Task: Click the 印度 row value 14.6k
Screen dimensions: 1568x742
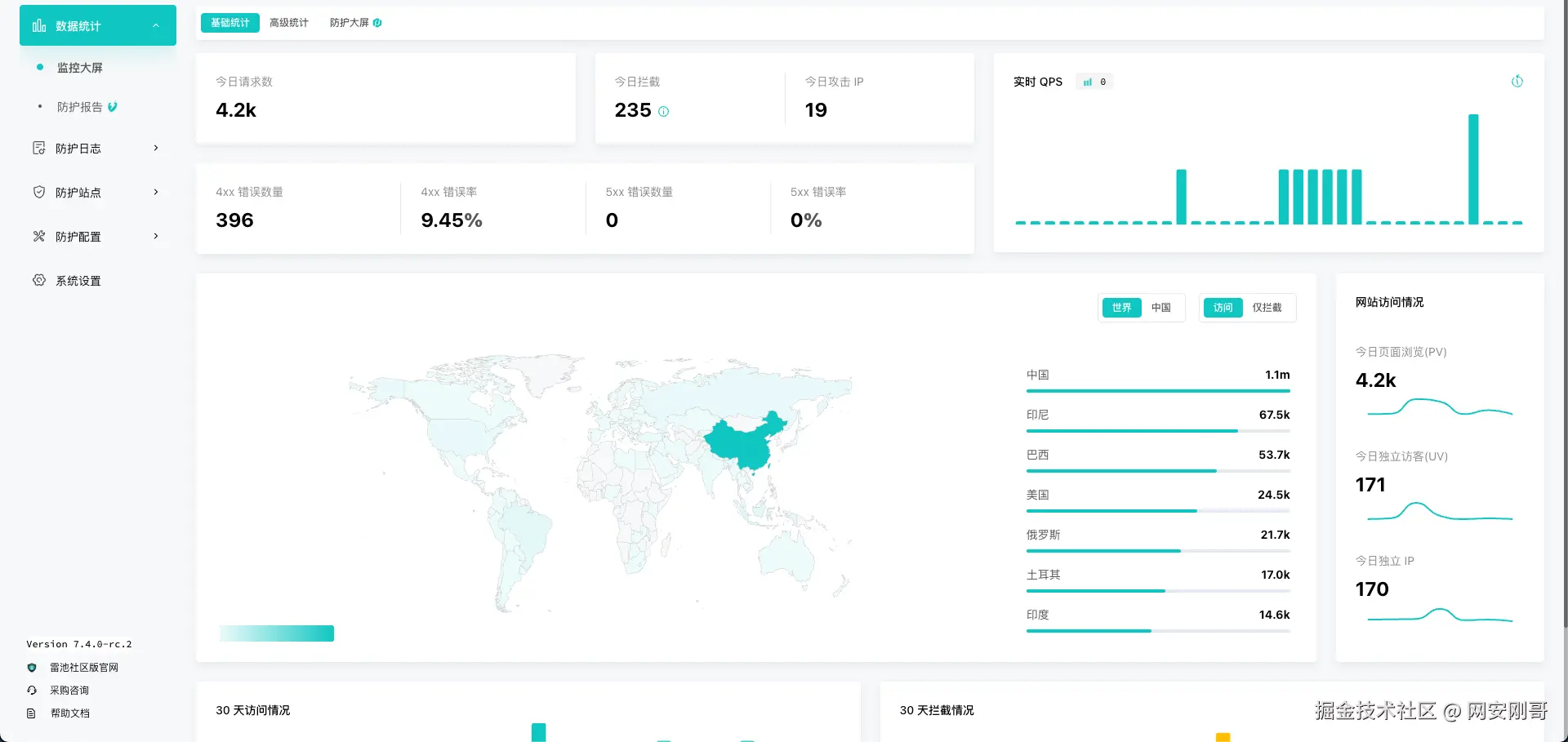Action: [x=1274, y=615]
